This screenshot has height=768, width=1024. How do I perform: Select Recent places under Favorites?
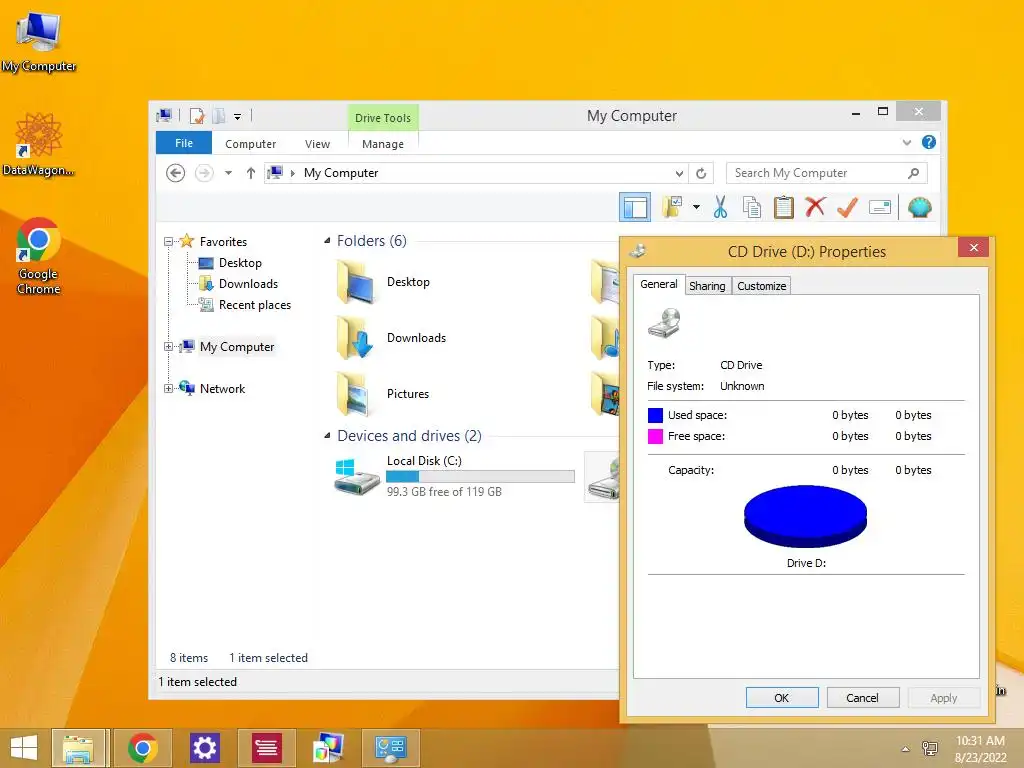click(x=245, y=305)
